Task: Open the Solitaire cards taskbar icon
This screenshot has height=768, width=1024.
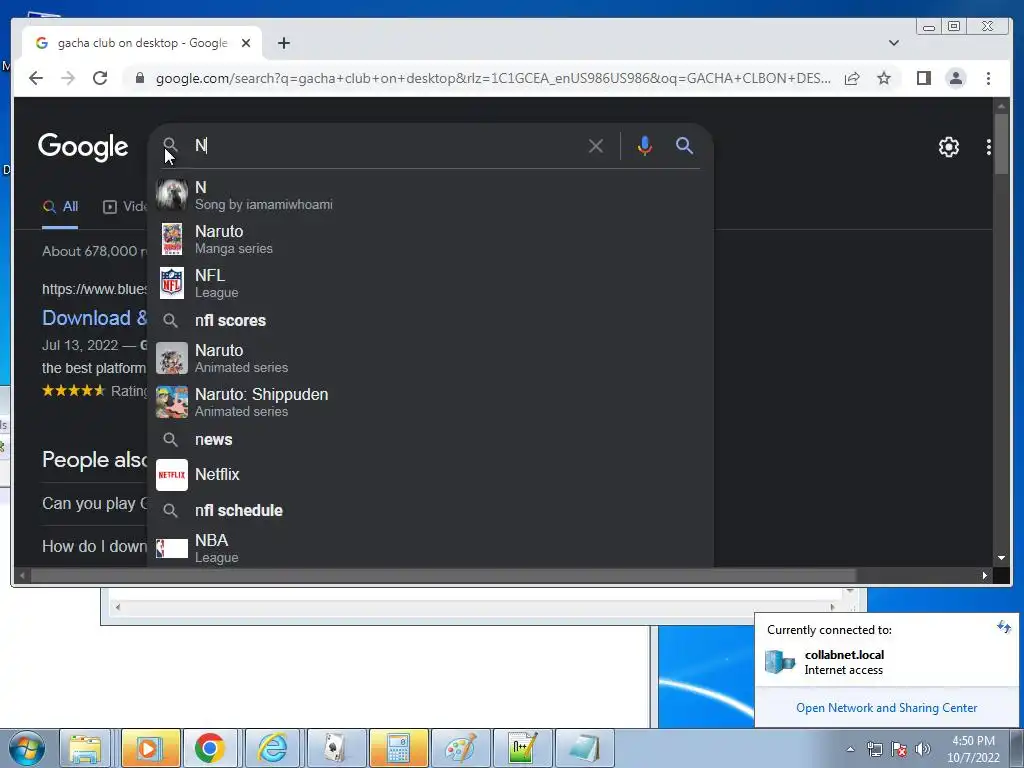Action: pyautogui.click(x=336, y=748)
